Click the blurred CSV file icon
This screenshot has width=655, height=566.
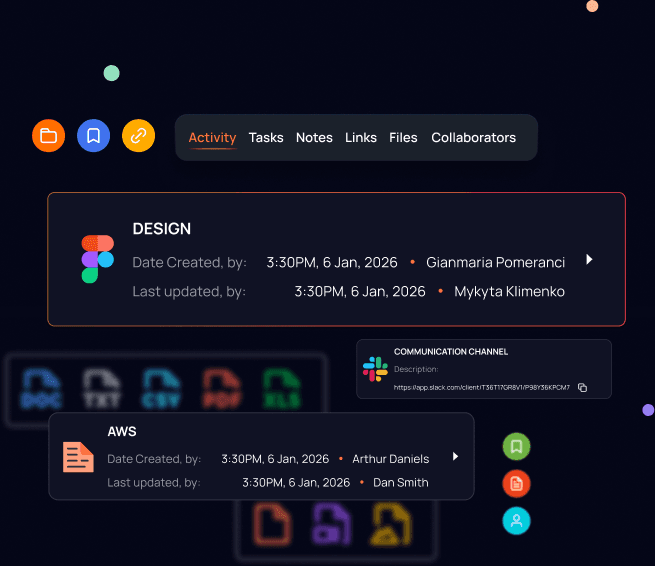tap(161, 388)
